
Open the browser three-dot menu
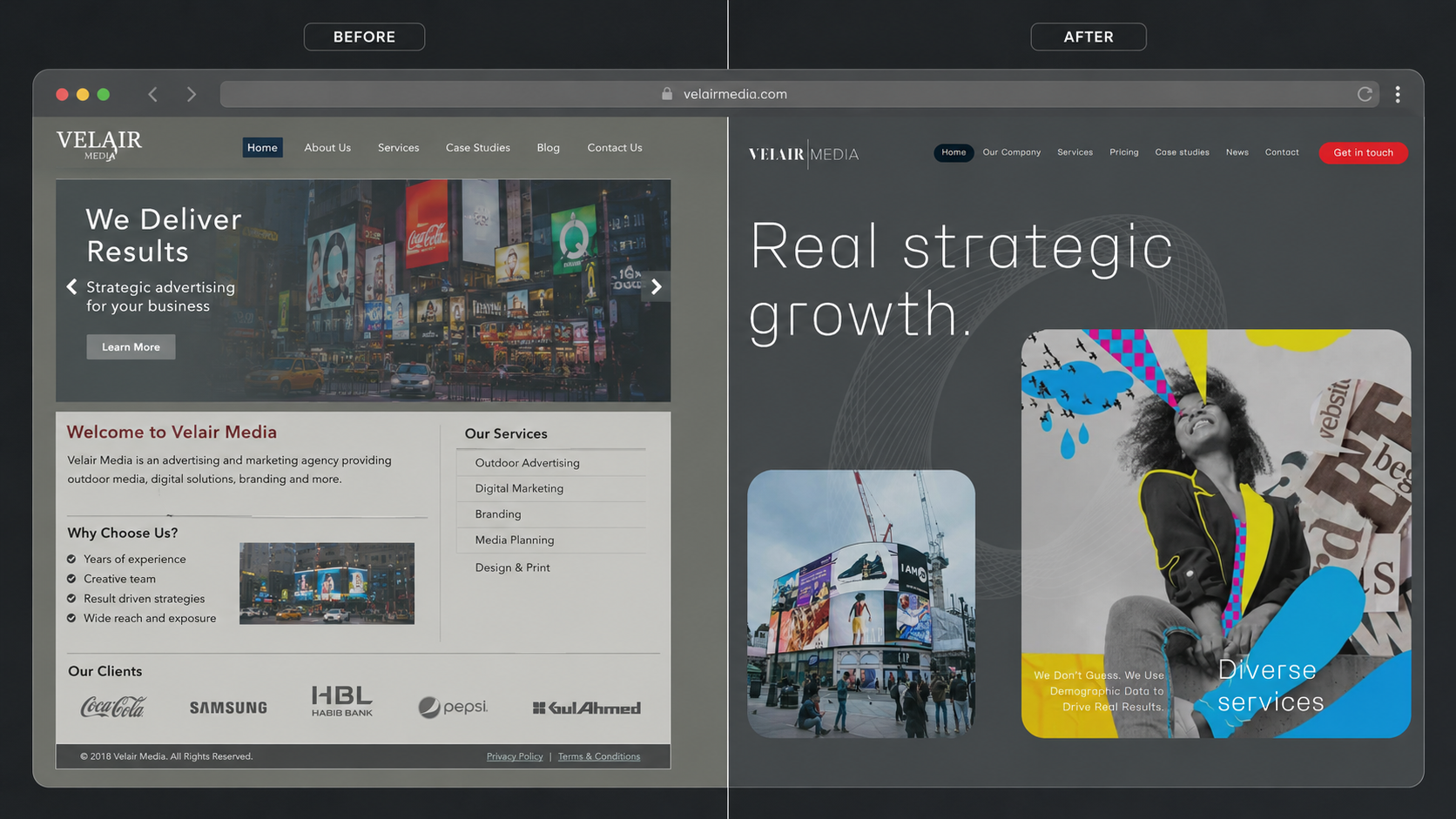click(x=1398, y=94)
